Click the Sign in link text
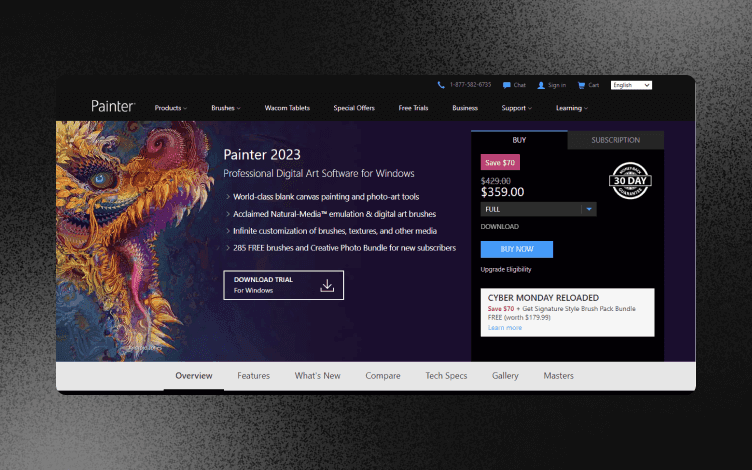752x470 pixels. 557,85
